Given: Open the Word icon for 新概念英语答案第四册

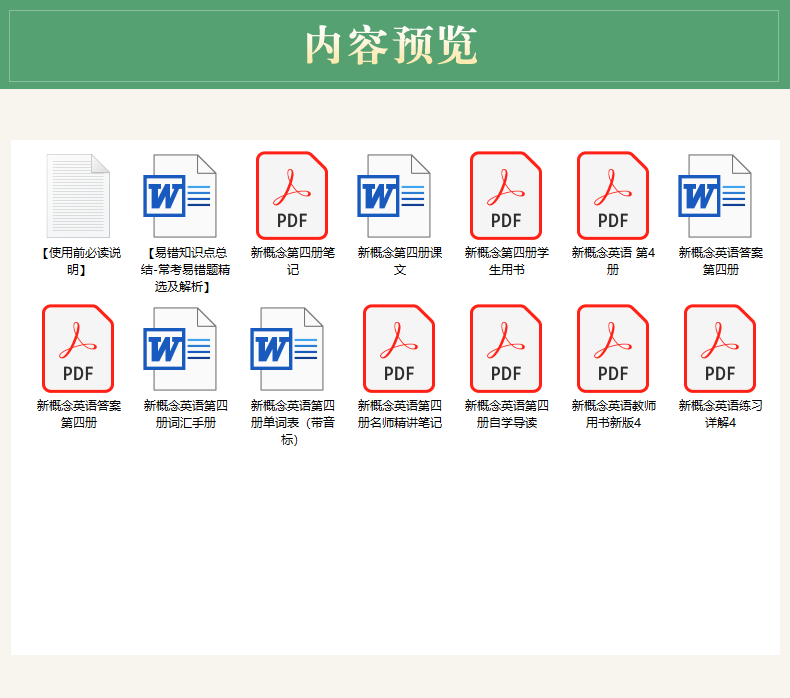Looking at the screenshot, I should pos(715,196).
